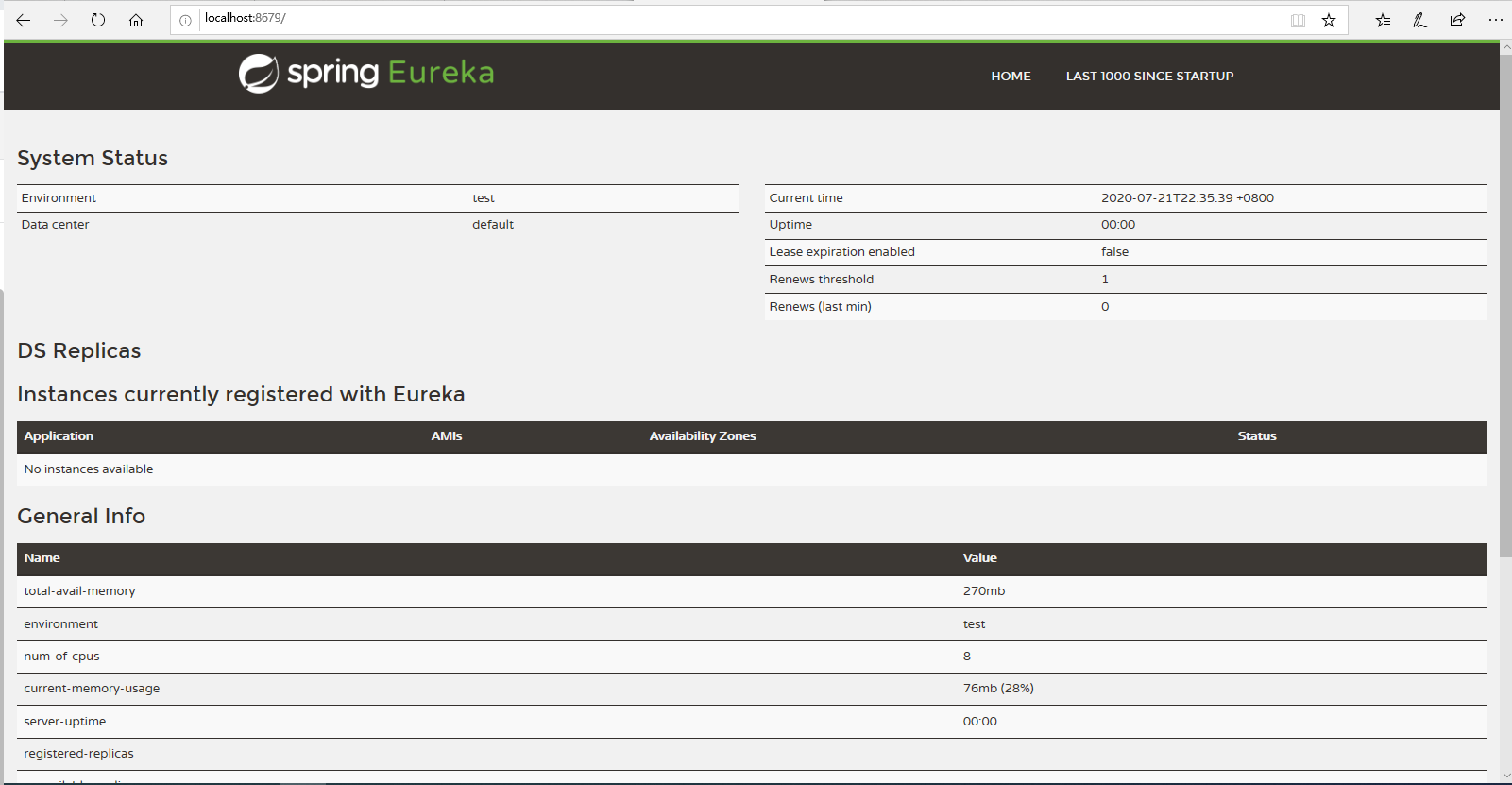Click the System Status heading
Image resolution: width=1512 pixels, height=785 pixels.
93,158
